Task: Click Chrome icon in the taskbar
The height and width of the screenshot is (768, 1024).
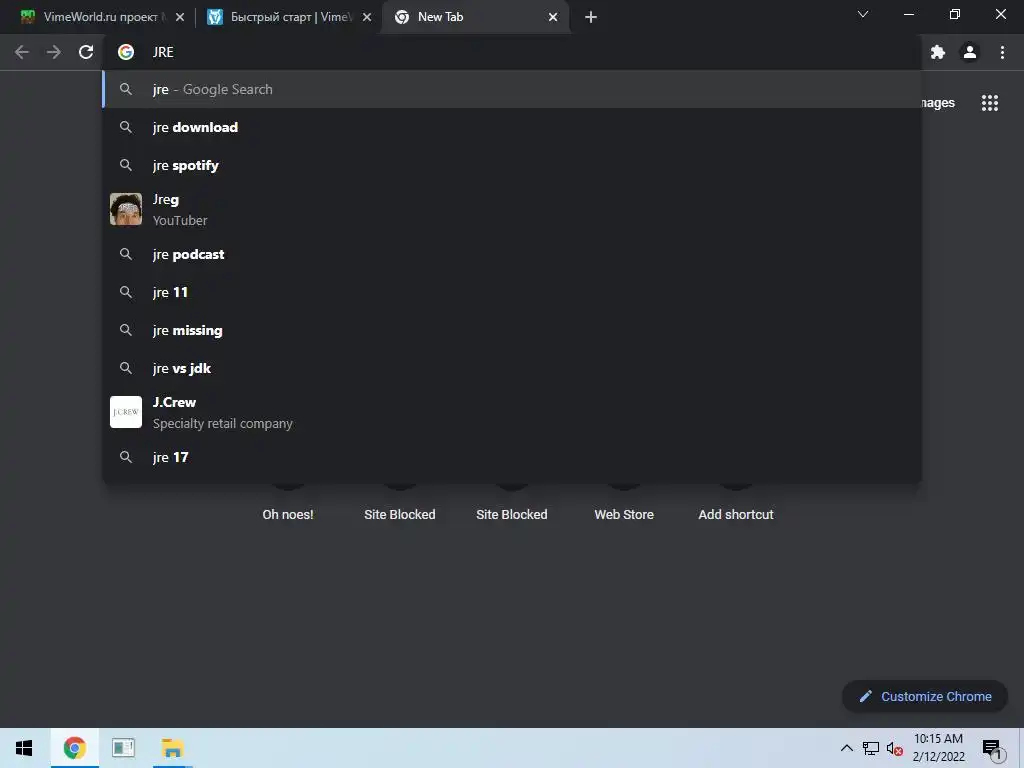Action: (74, 748)
